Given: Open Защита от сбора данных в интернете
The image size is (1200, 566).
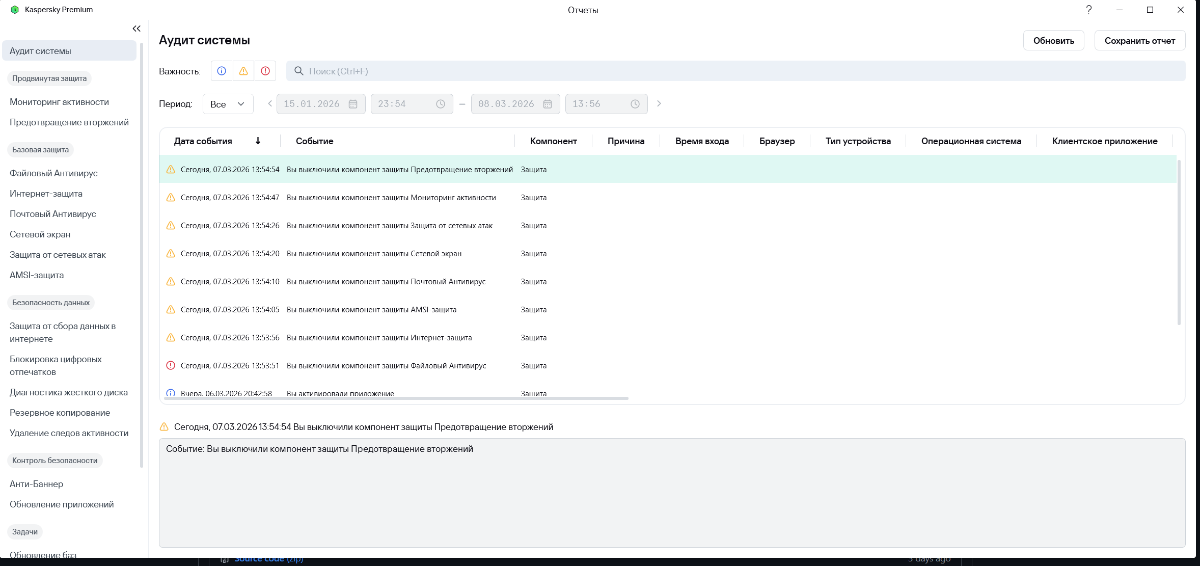Looking at the screenshot, I should 62,332.
